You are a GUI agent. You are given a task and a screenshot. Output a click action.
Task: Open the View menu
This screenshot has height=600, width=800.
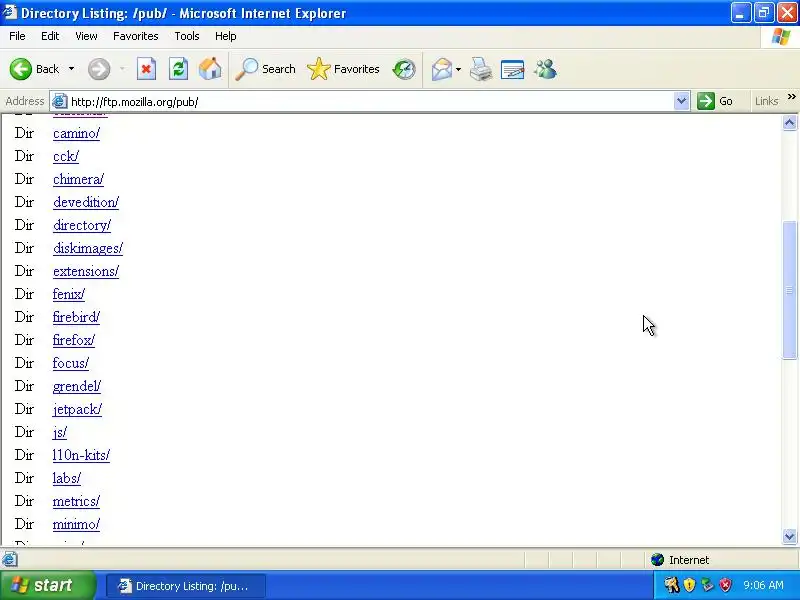[86, 36]
